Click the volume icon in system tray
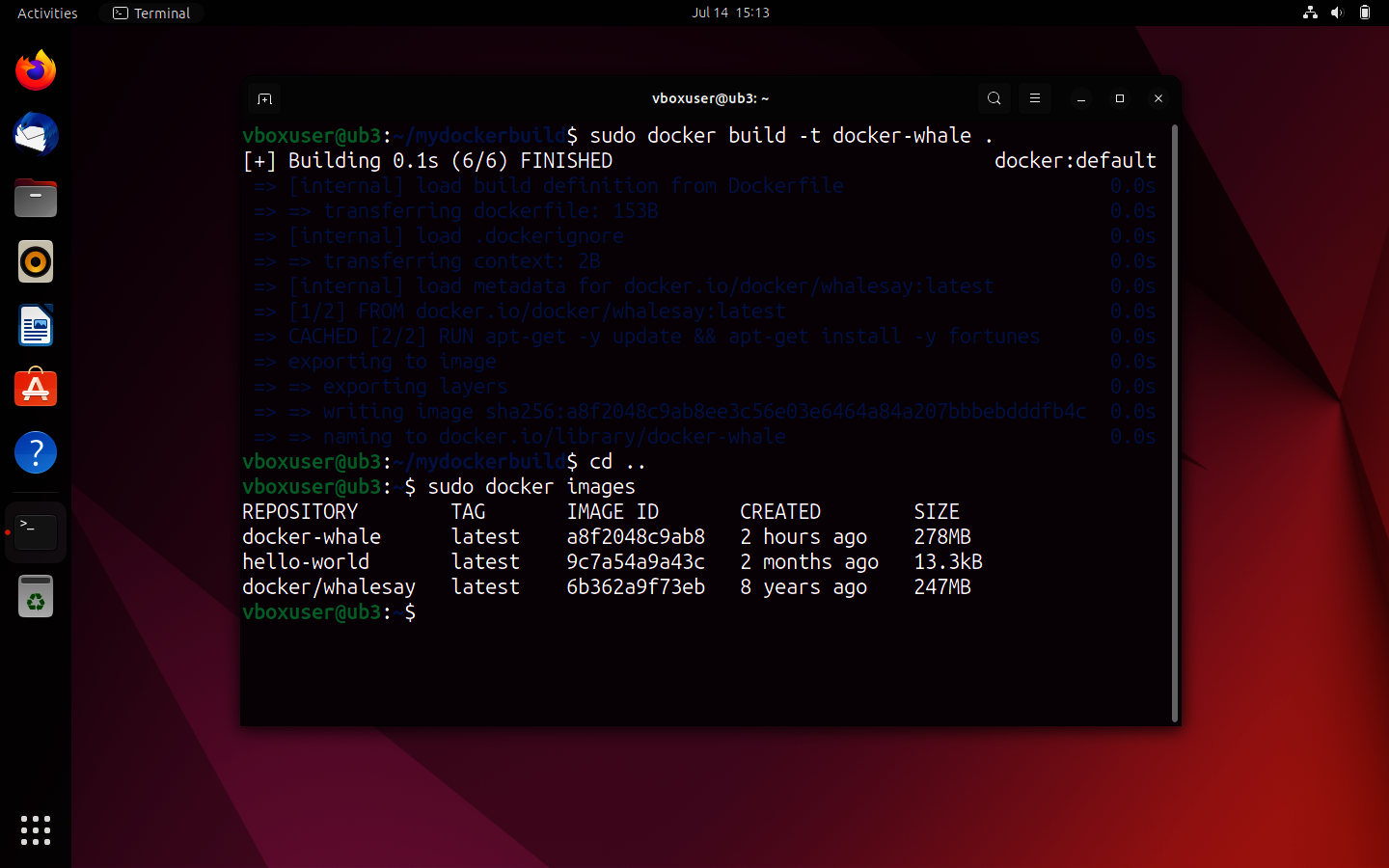 1337,13
